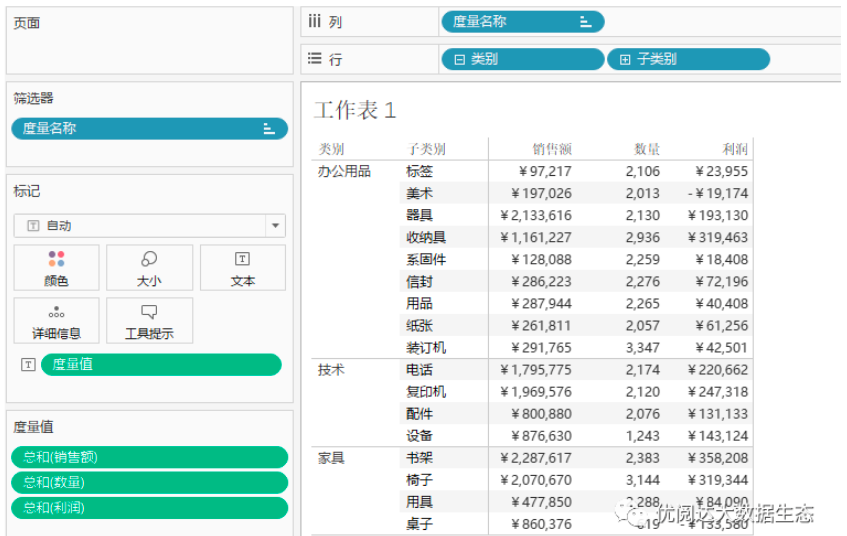Click the 技术 category row label
847x536 pixels.
331,370
